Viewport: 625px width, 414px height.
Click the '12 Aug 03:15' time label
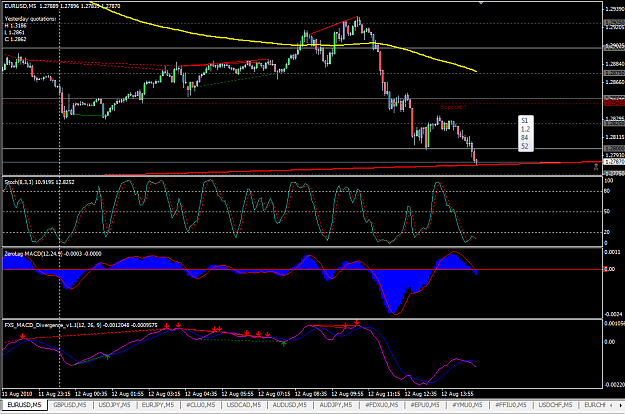[164, 394]
